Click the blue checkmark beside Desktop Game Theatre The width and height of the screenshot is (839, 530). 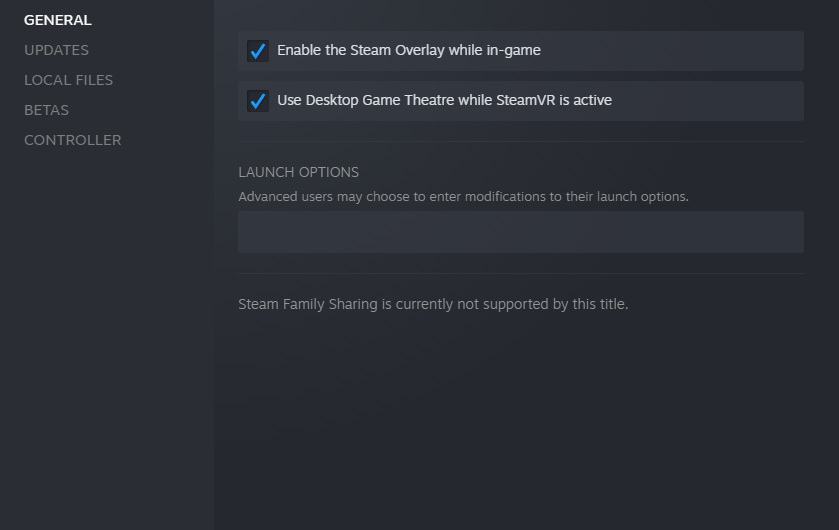click(258, 101)
